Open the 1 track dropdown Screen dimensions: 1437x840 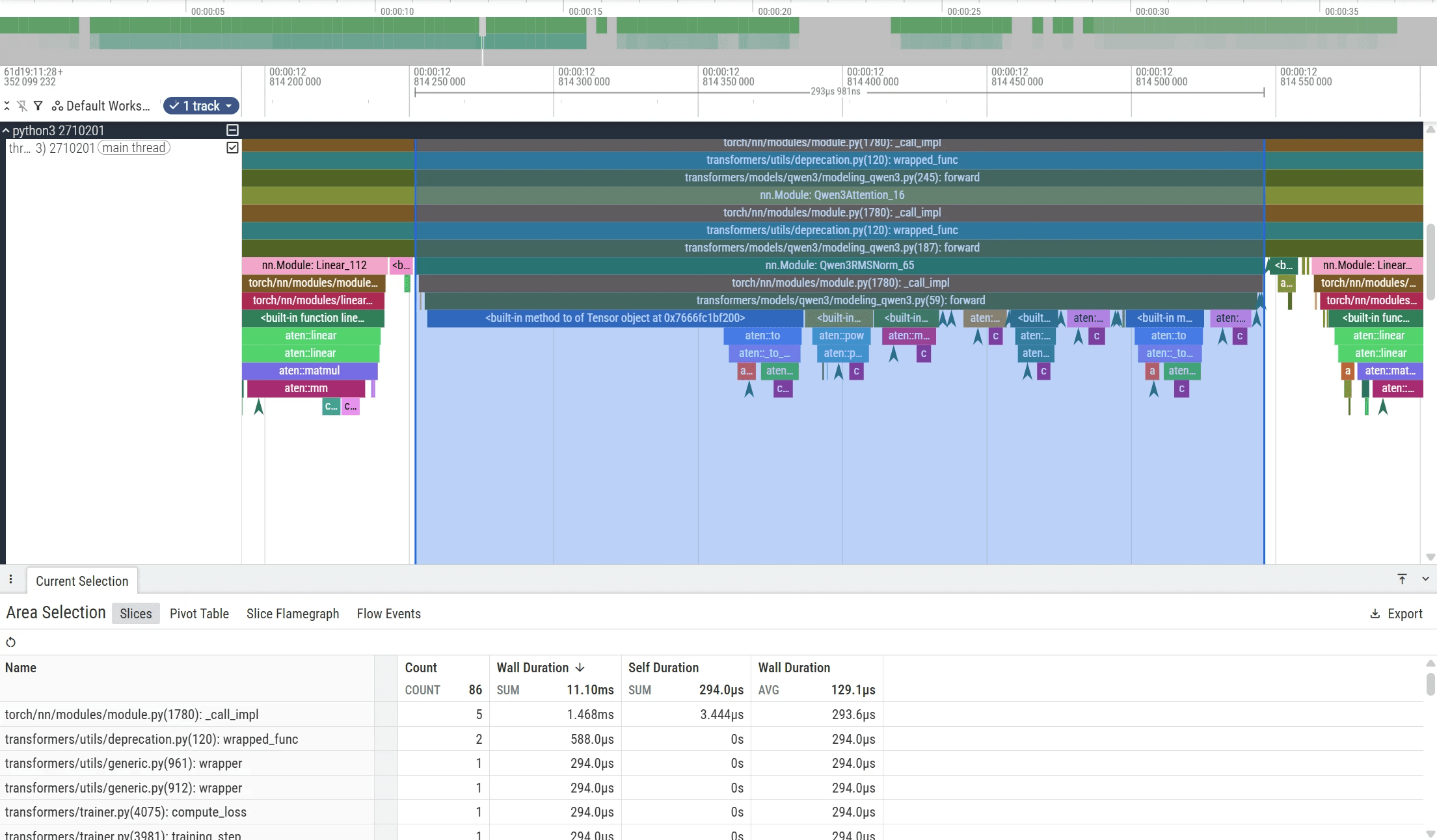201,106
